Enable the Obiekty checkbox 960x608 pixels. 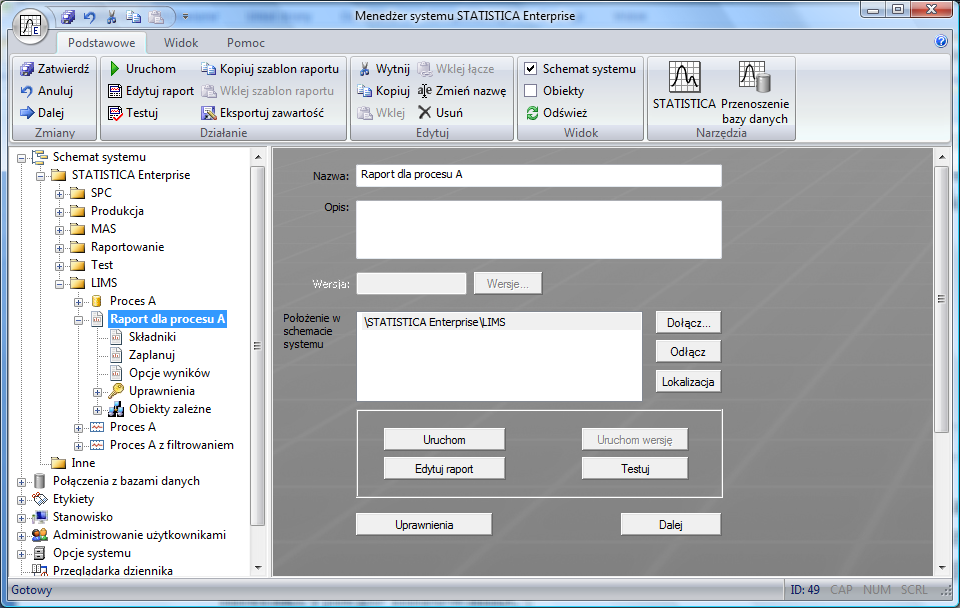[531, 91]
